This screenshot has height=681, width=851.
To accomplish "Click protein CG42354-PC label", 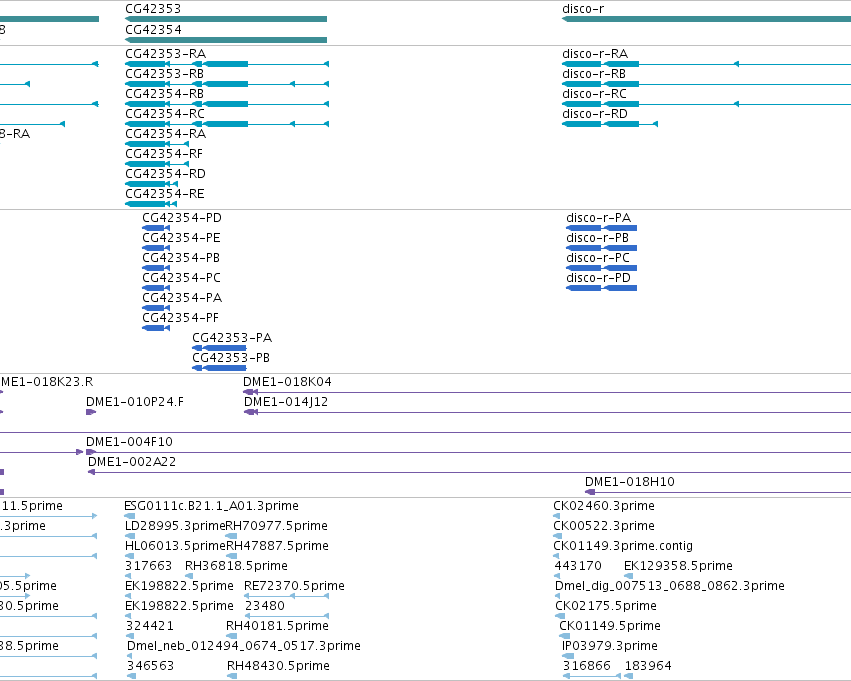I will pos(181,278).
